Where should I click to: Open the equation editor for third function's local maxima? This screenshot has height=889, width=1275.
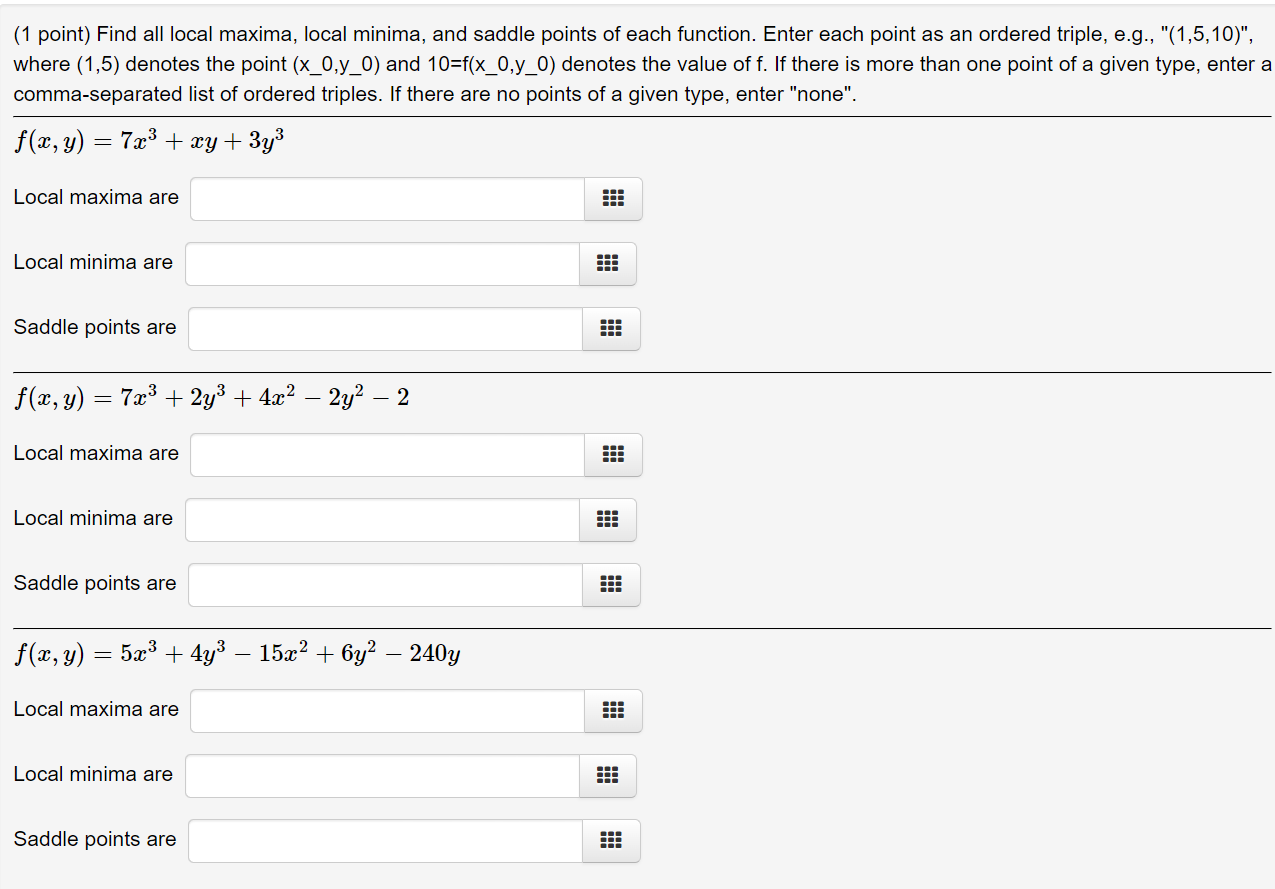[613, 710]
